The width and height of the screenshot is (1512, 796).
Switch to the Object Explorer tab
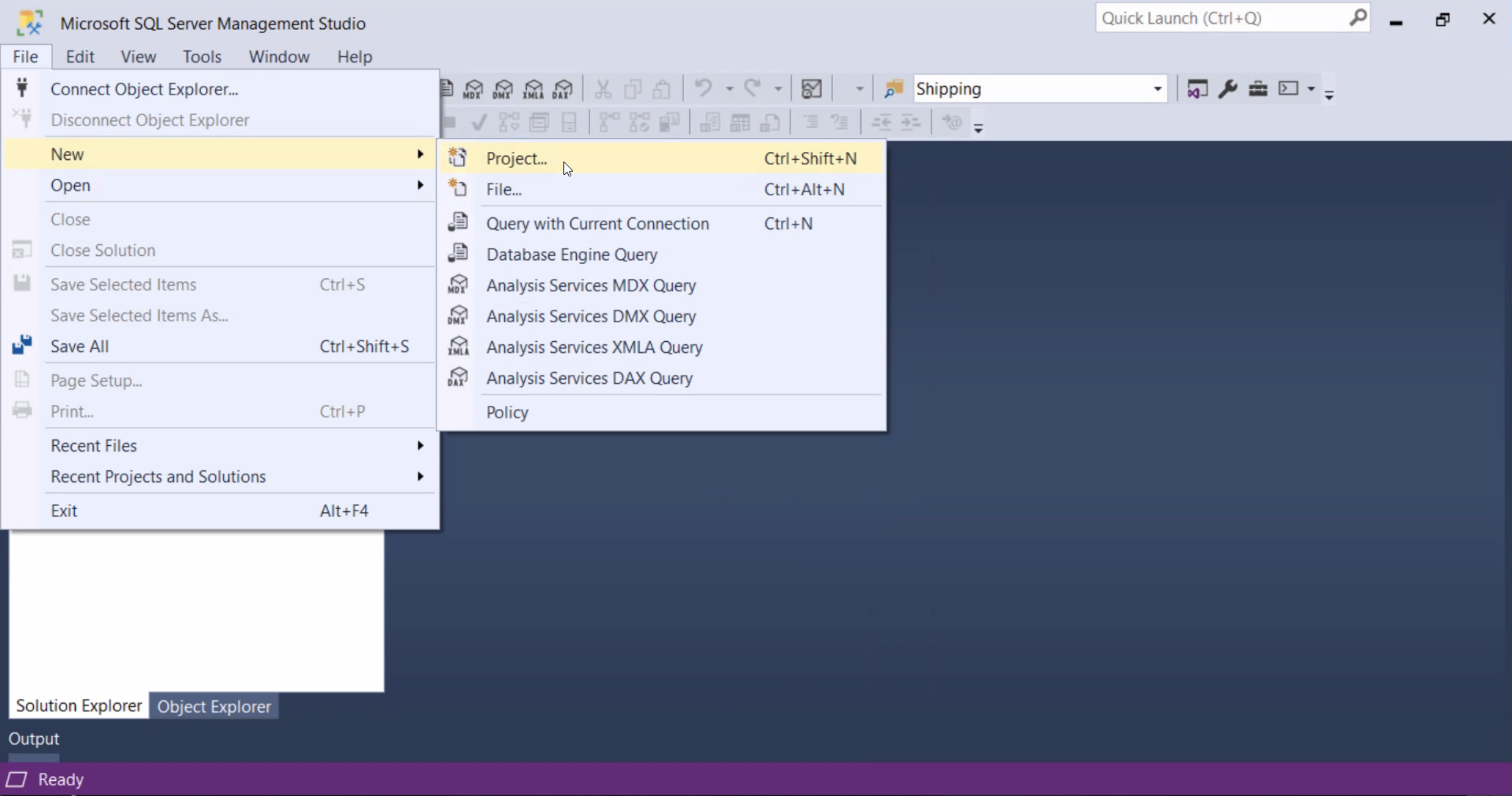pyautogui.click(x=214, y=706)
